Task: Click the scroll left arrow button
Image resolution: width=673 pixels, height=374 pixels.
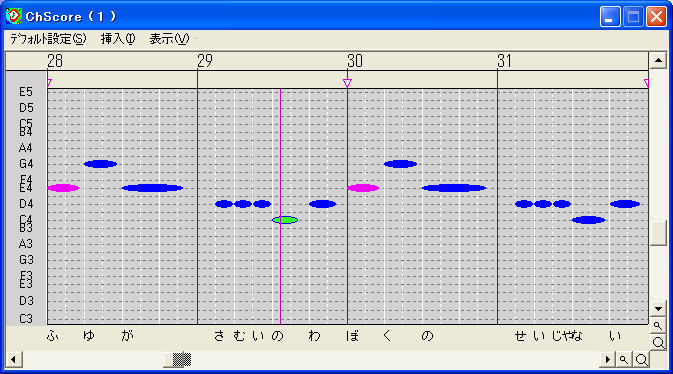Action: click(14, 359)
